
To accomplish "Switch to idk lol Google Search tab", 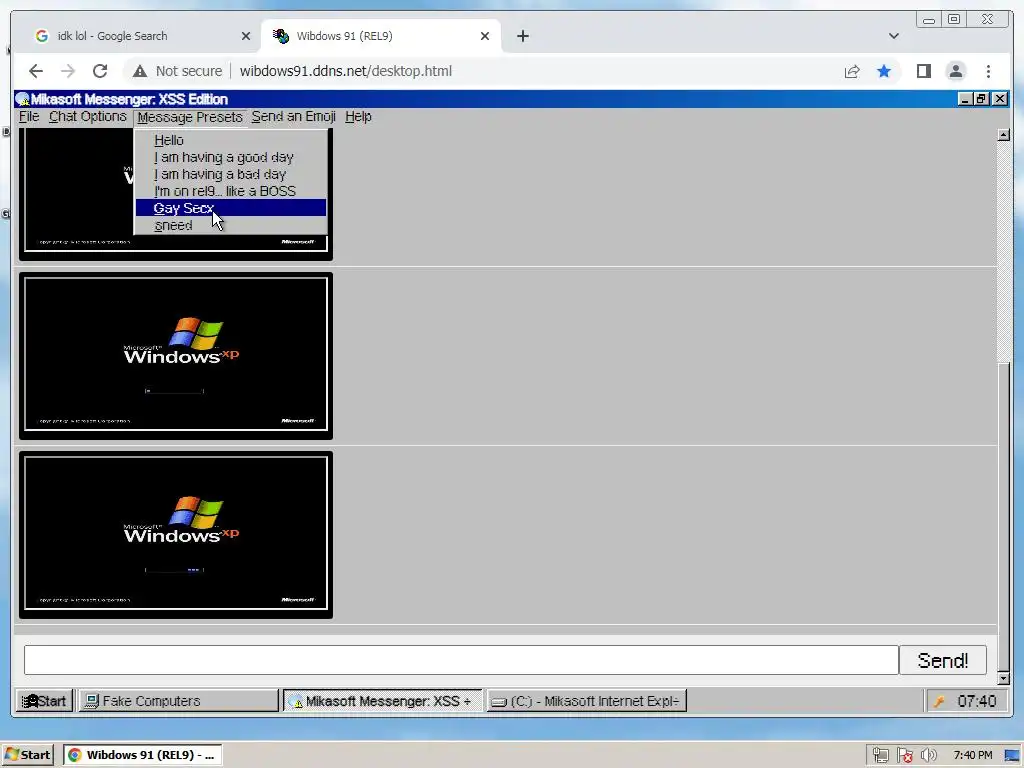I will 137,36.
